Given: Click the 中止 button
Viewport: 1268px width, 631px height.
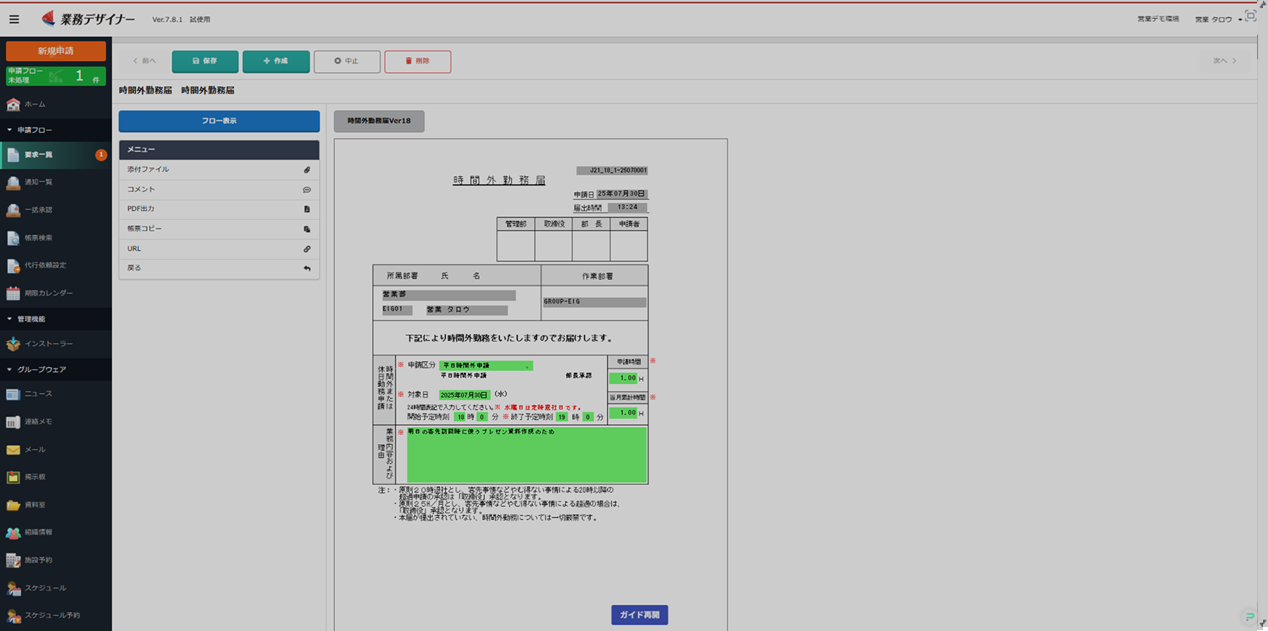Looking at the screenshot, I should (x=347, y=61).
